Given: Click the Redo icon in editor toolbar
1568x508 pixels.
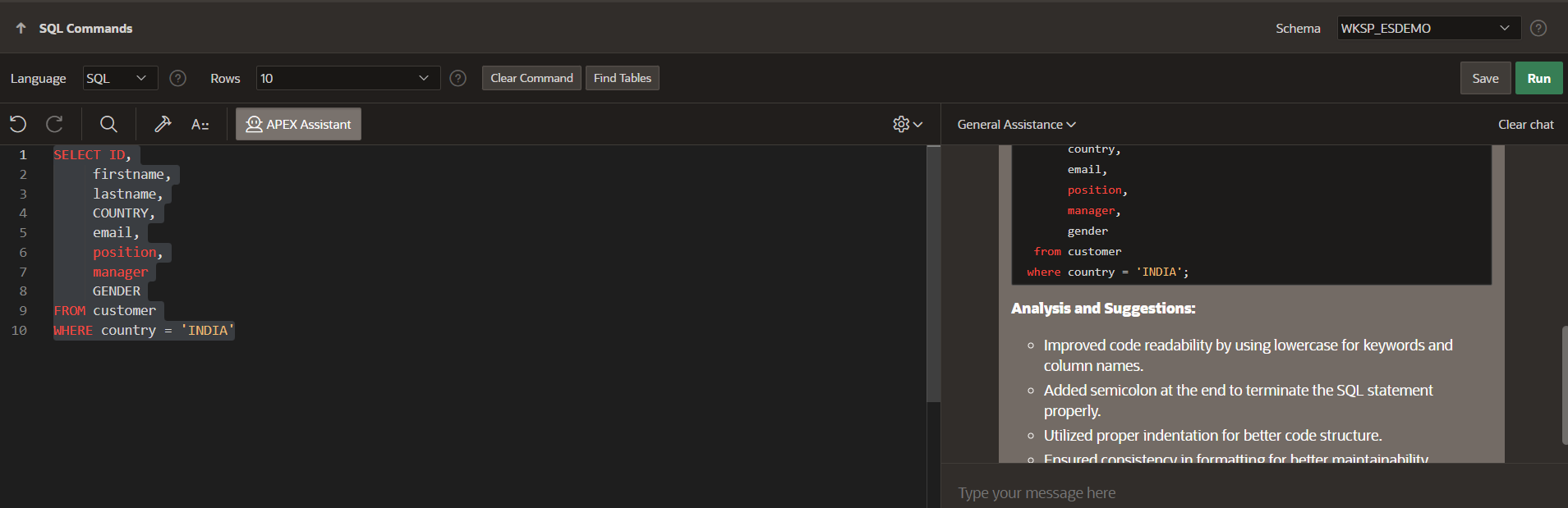Looking at the screenshot, I should [55, 124].
